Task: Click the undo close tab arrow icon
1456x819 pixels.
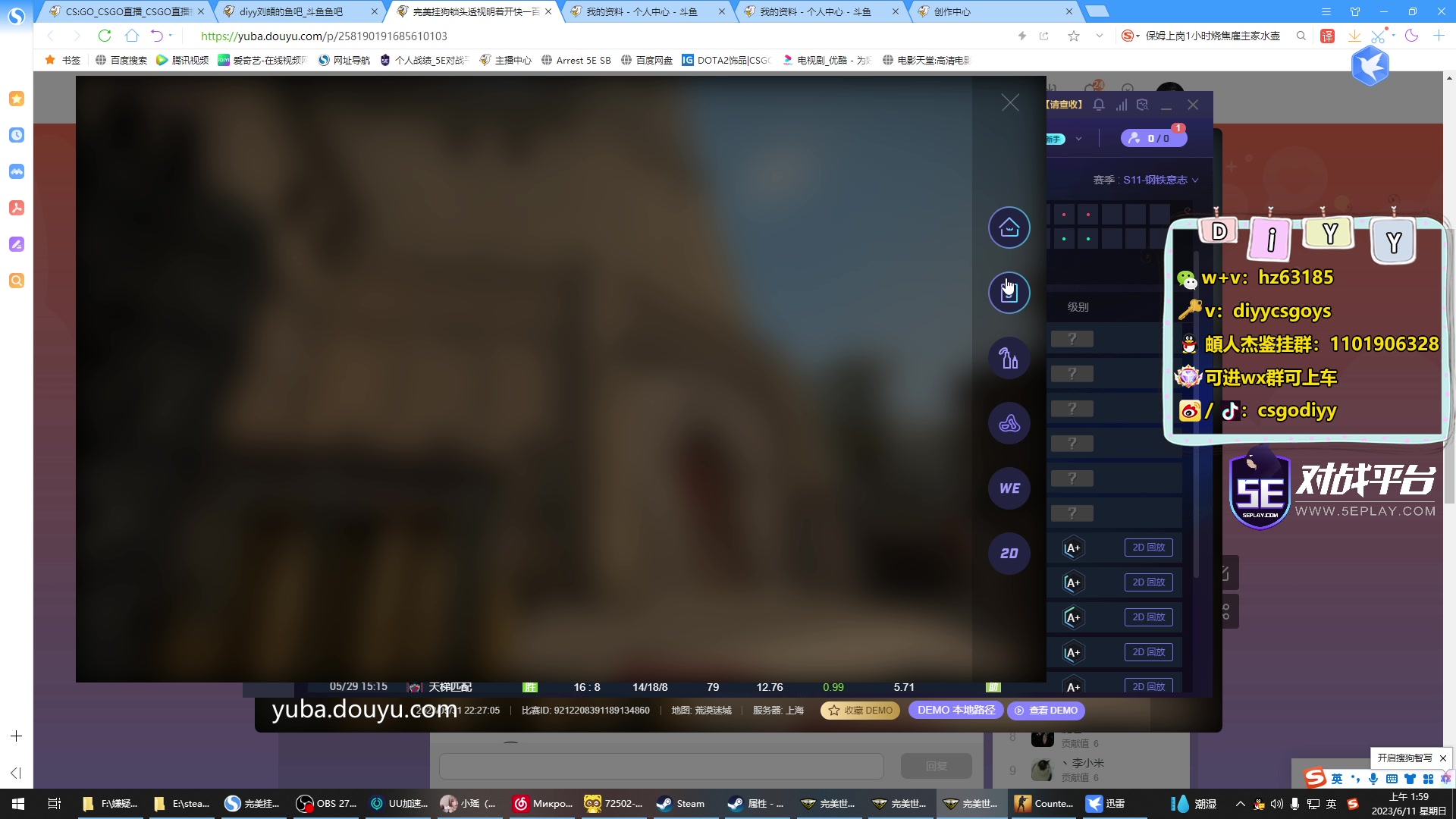Action: (x=156, y=36)
